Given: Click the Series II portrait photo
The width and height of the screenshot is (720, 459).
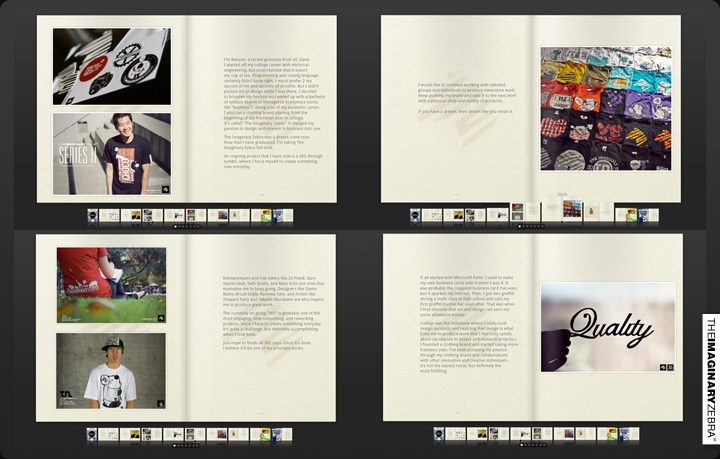Looking at the screenshot, I should tap(111, 152).
